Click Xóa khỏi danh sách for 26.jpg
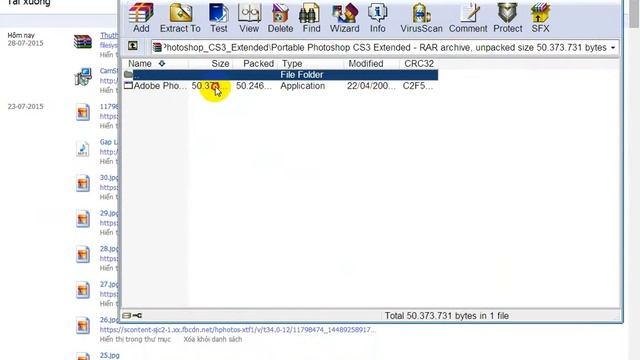 212,339
